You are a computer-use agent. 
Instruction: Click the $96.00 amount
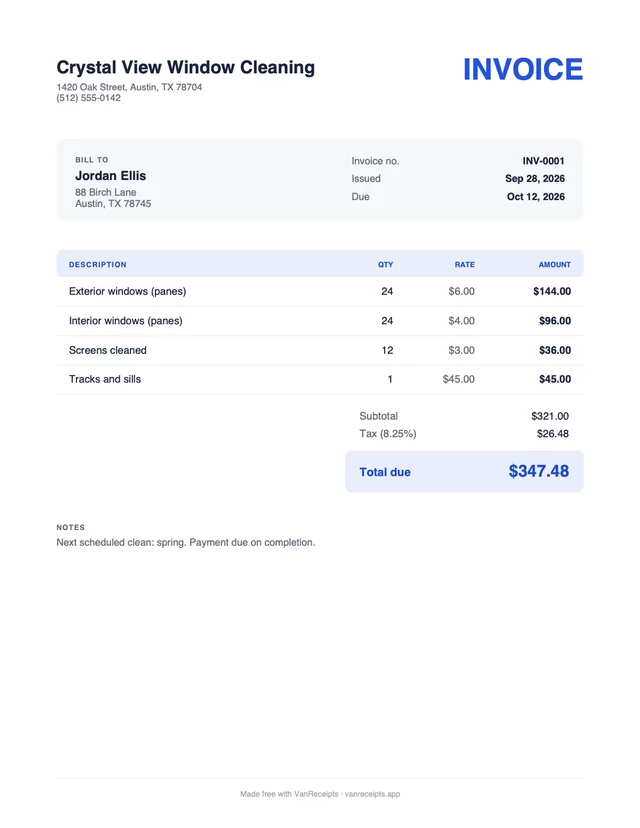pos(555,321)
